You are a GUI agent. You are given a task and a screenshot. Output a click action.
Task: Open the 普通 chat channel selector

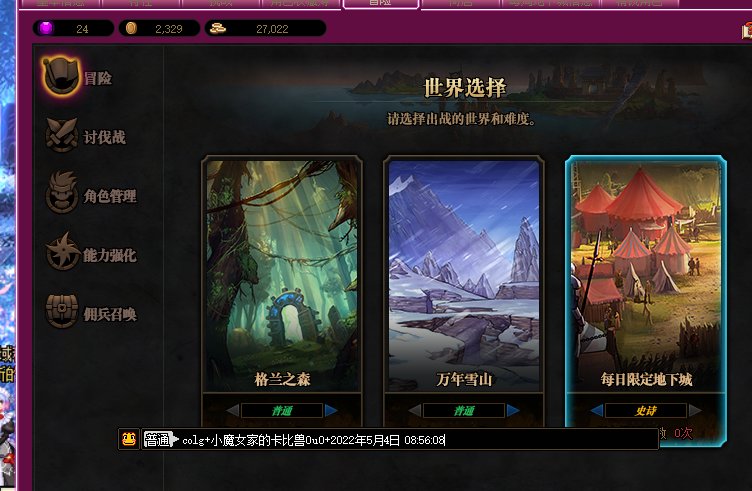pos(160,439)
